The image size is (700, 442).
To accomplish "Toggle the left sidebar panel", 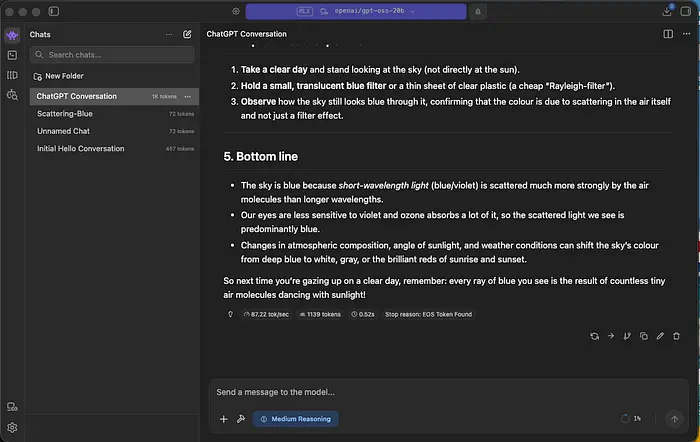I will click(52, 11).
